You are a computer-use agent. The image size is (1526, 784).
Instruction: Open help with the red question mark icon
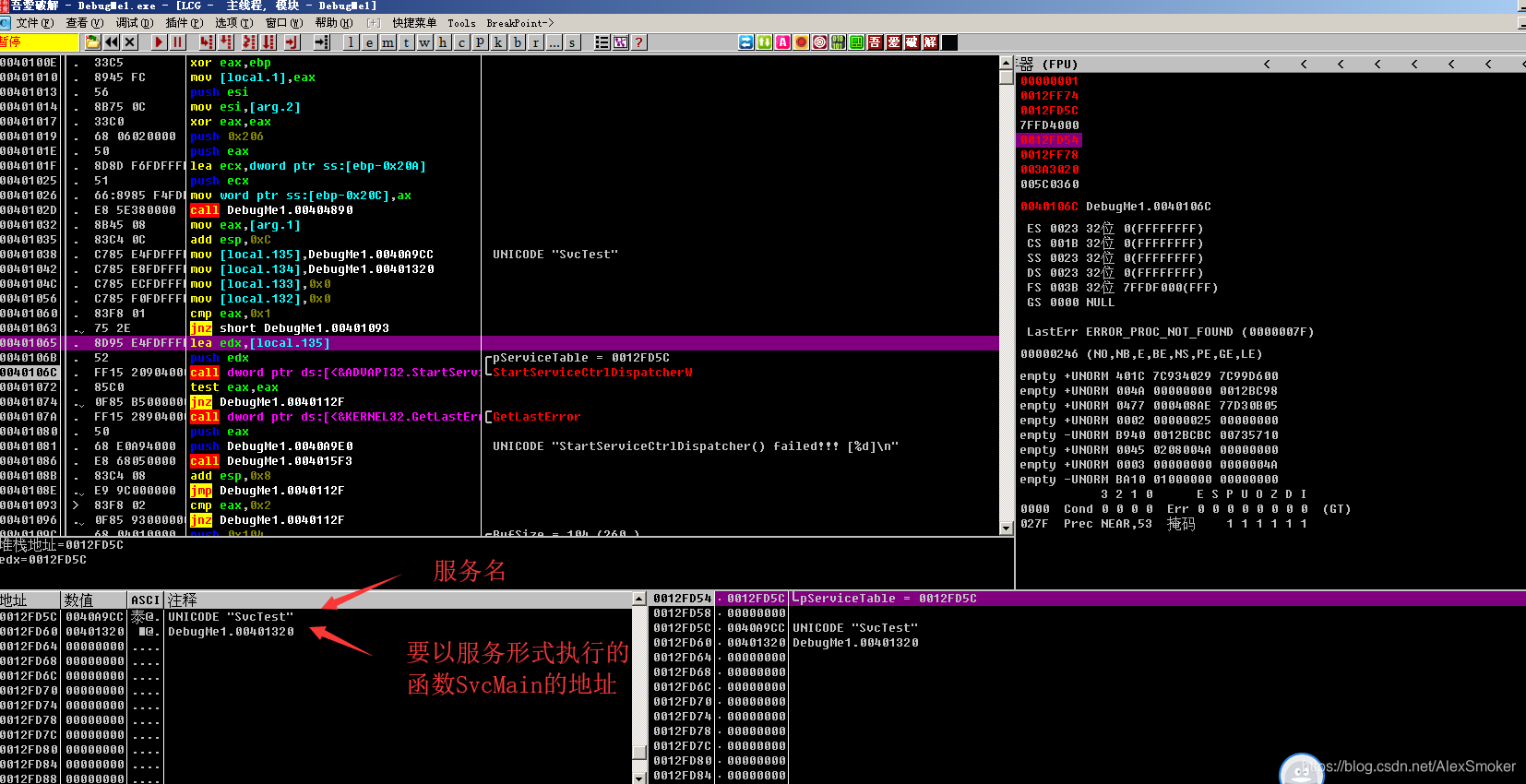point(639,42)
